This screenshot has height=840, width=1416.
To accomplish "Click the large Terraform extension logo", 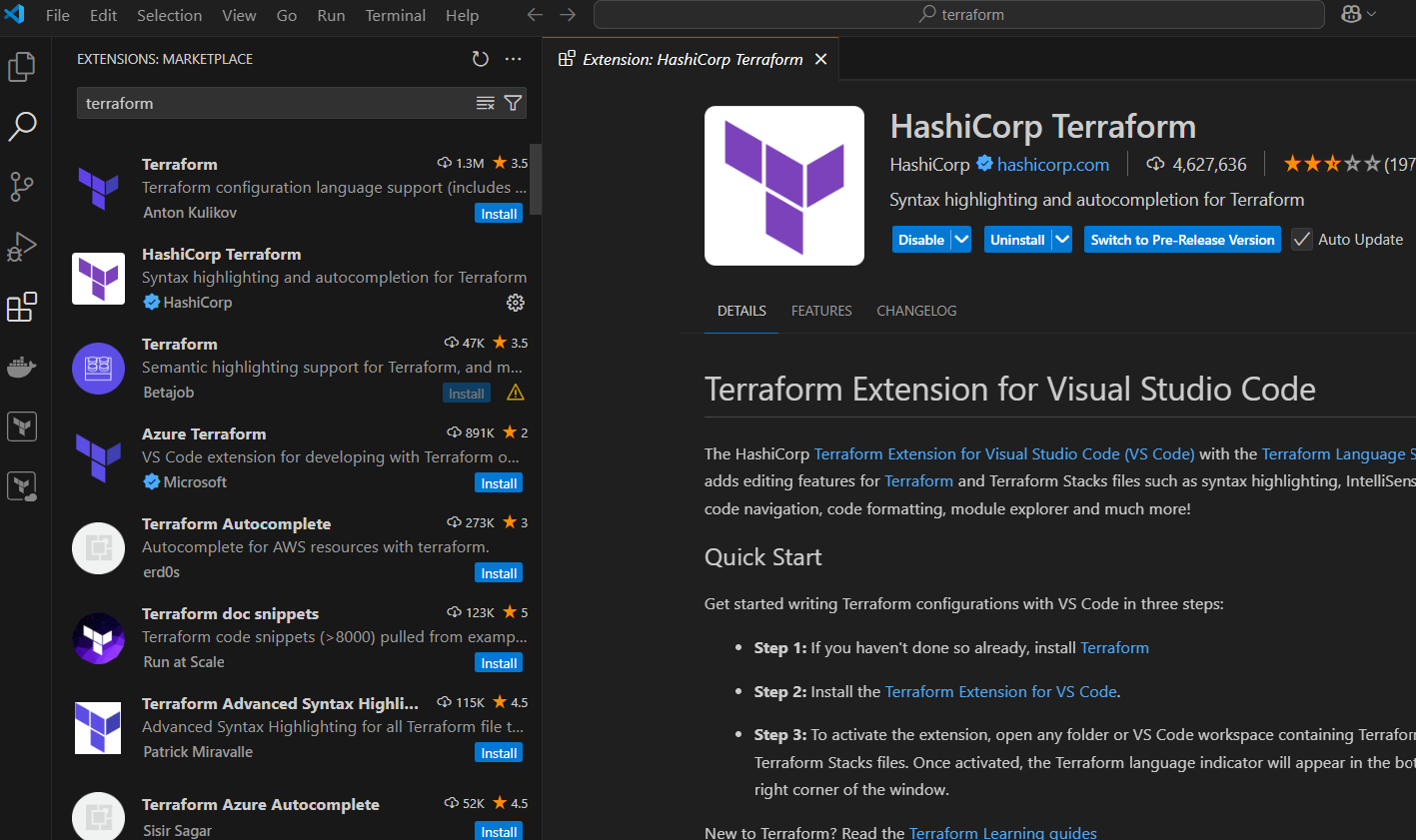I will coord(784,186).
